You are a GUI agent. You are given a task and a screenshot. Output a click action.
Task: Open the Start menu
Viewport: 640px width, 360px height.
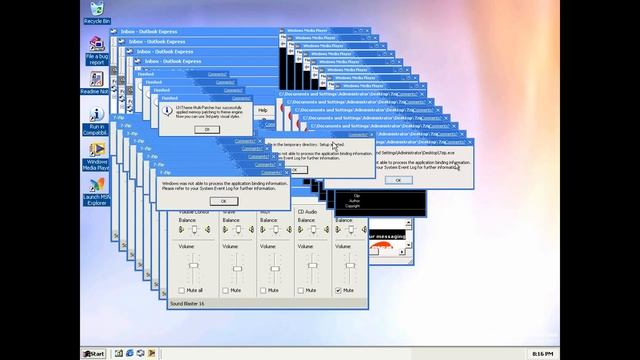93,354
